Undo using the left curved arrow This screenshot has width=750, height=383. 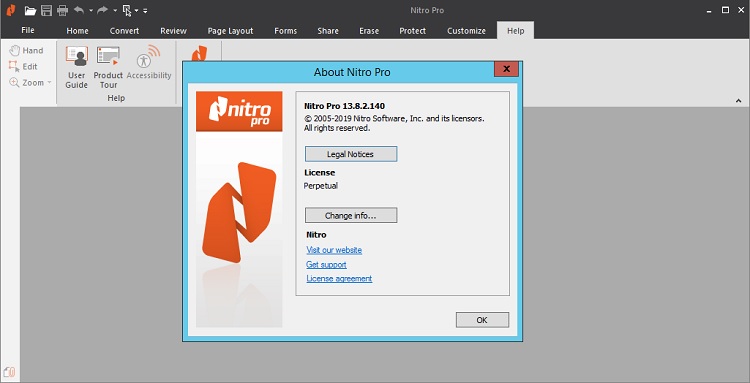[79, 10]
